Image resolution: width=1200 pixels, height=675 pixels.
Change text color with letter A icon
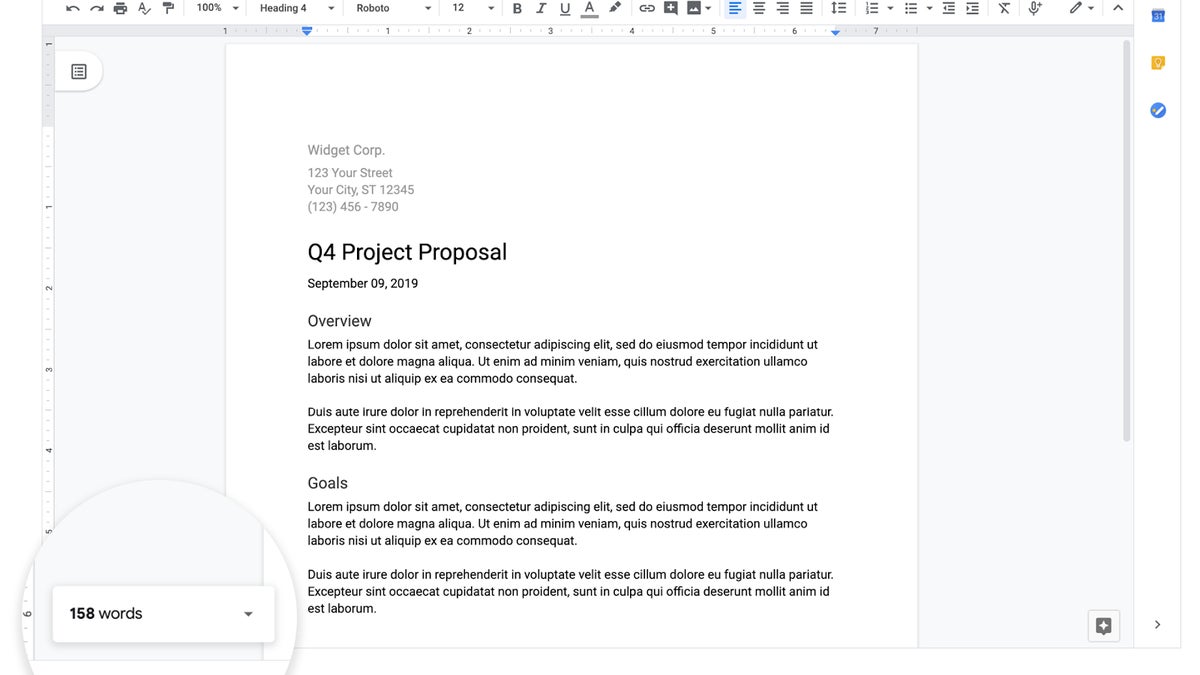tap(589, 8)
